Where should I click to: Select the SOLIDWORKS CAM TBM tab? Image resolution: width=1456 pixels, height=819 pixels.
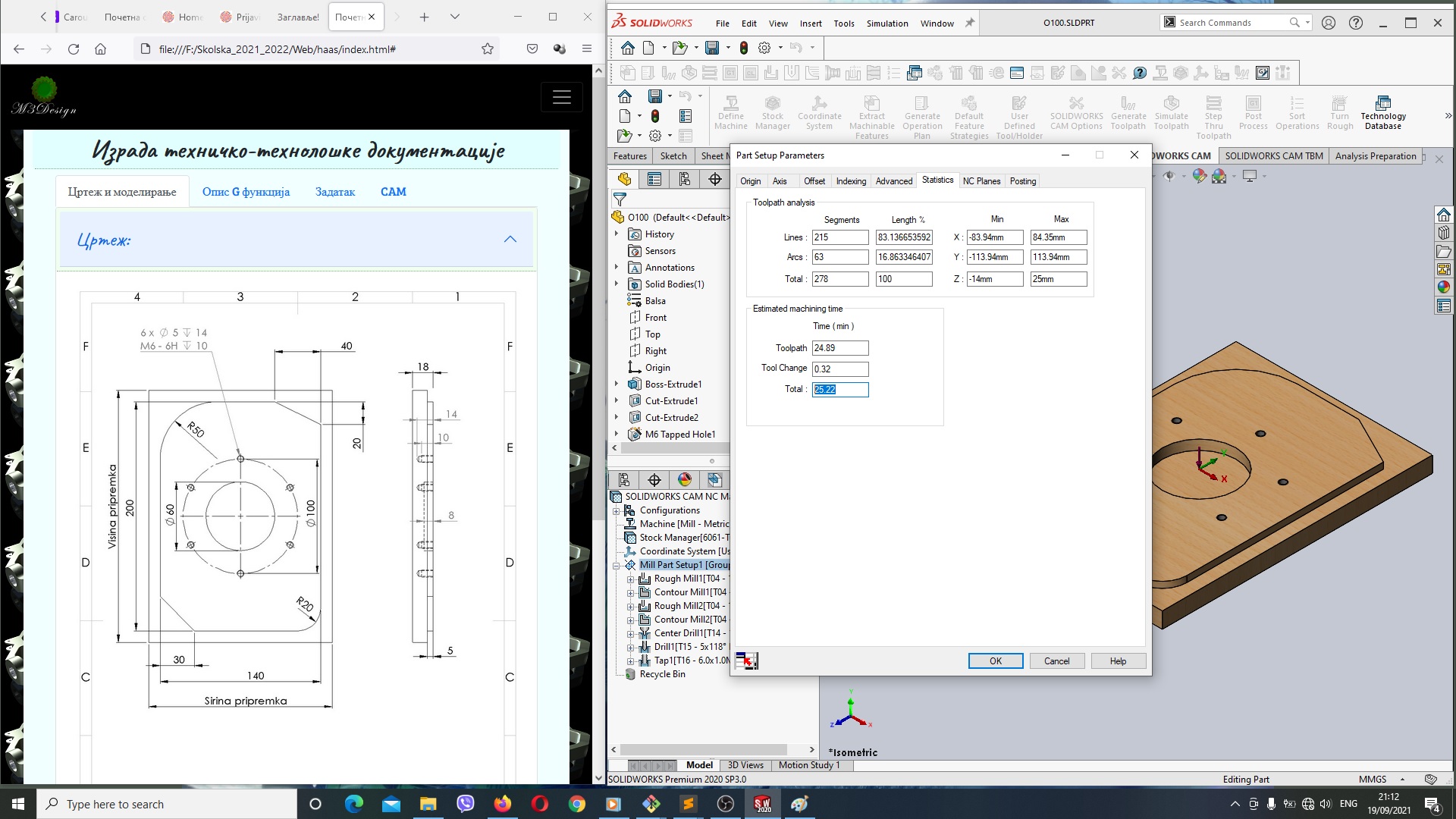[x=1276, y=156]
